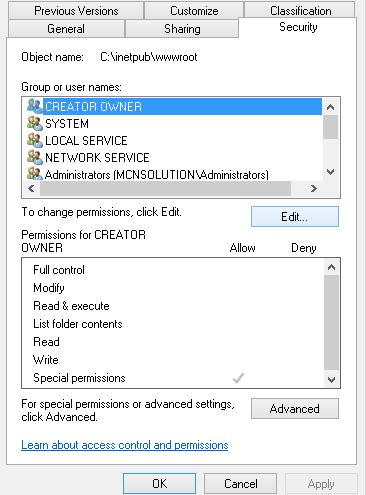This screenshot has height=495, width=366.
Task: Click the Deny column header
Action: click(304, 248)
